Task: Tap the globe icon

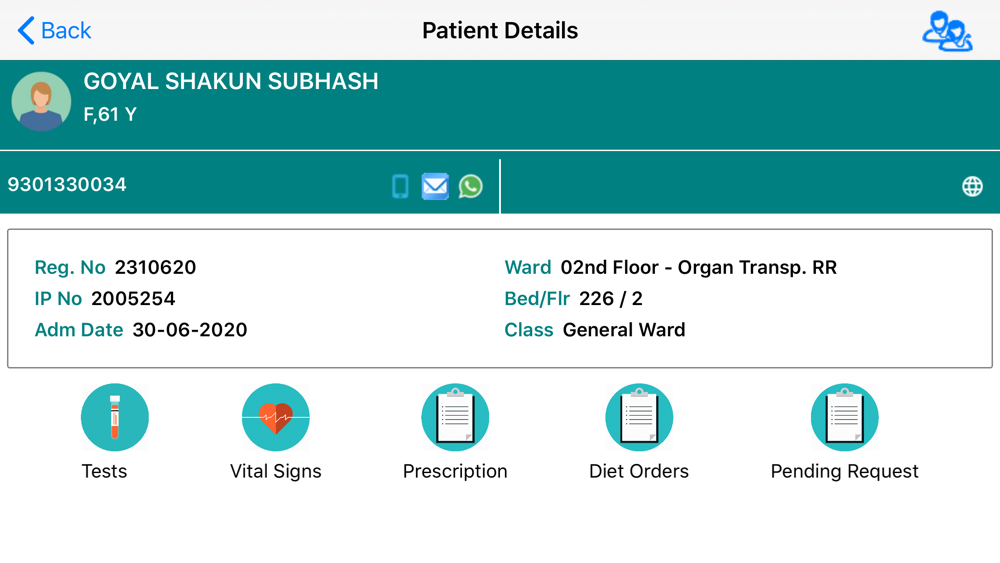Action: click(x=972, y=186)
